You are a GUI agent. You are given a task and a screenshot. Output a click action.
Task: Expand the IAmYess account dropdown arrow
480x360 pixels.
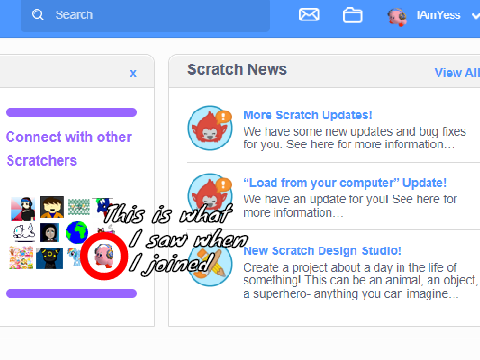[x=476, y=15]
